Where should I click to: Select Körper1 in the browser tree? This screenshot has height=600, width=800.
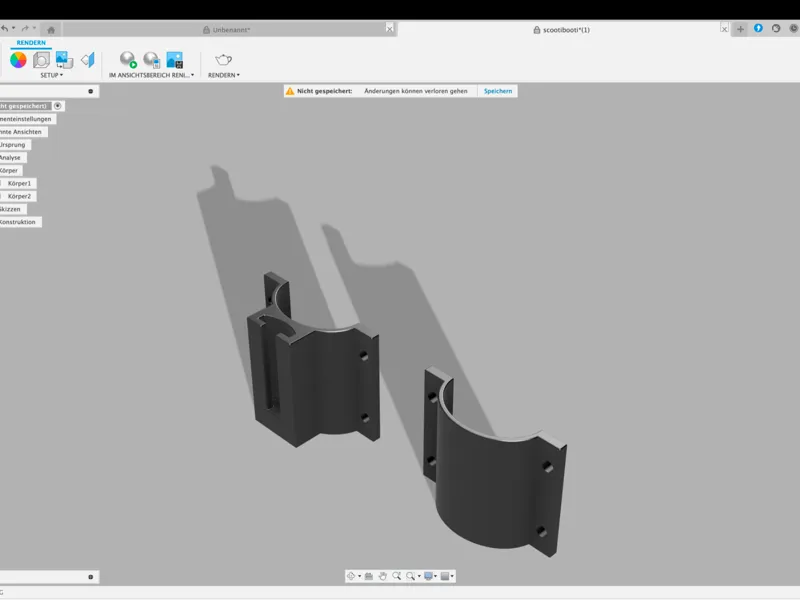coord(19,183)
